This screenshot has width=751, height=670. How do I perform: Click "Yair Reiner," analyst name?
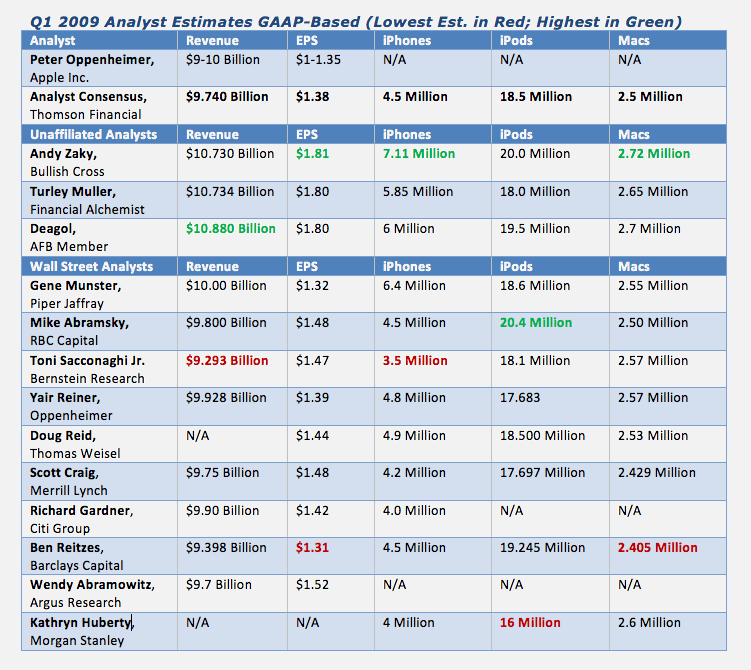(x=65, y=398)
